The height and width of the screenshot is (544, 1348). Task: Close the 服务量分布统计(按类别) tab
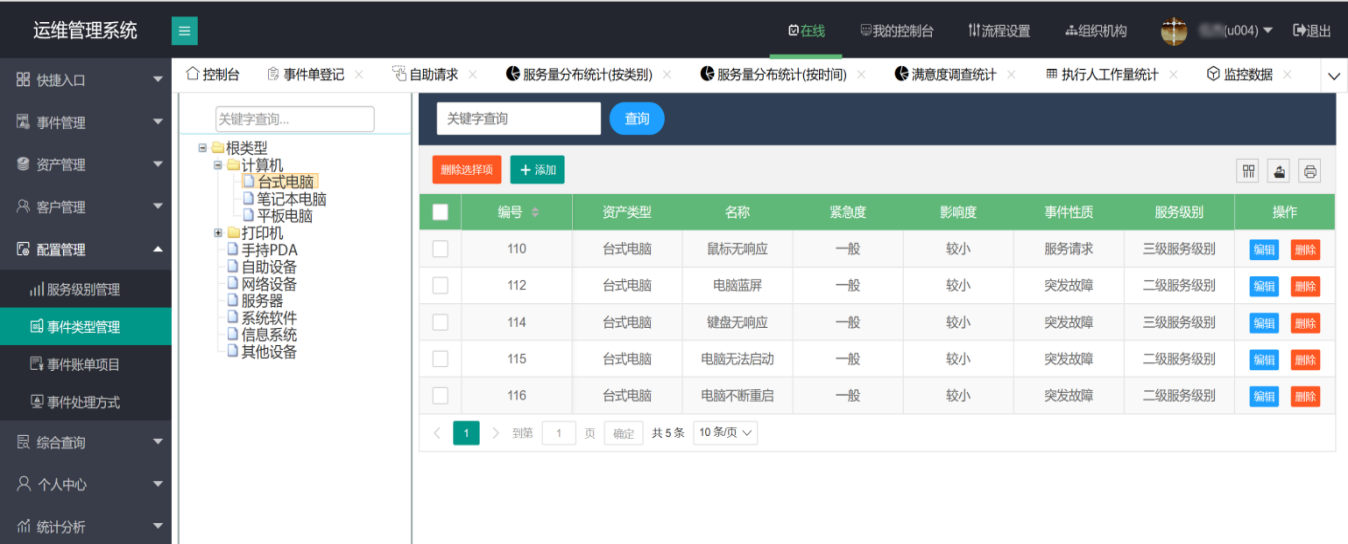(667, 75)
